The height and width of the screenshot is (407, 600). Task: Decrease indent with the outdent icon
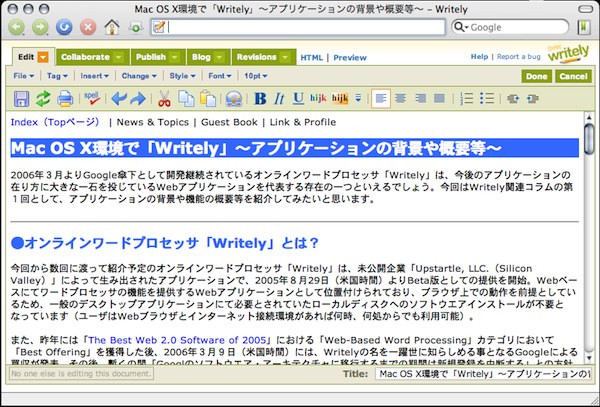[x=513, y=99]
